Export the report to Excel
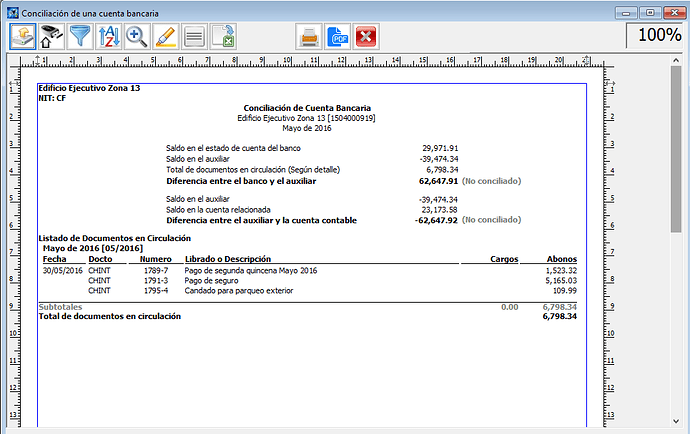The width and height of the screenshot is (690, 434). [224, 38]
